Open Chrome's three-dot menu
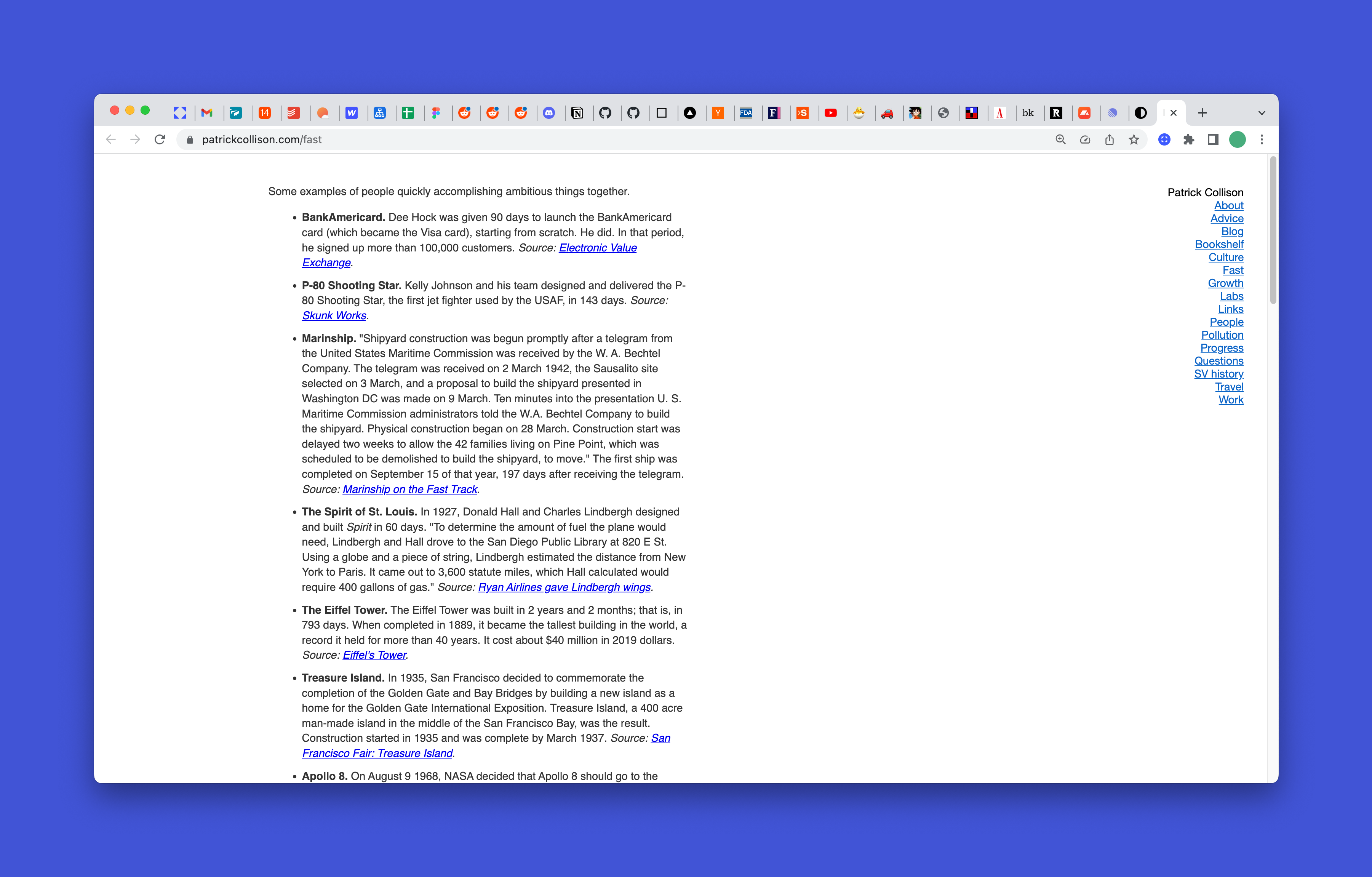 tap(1262, 139)
